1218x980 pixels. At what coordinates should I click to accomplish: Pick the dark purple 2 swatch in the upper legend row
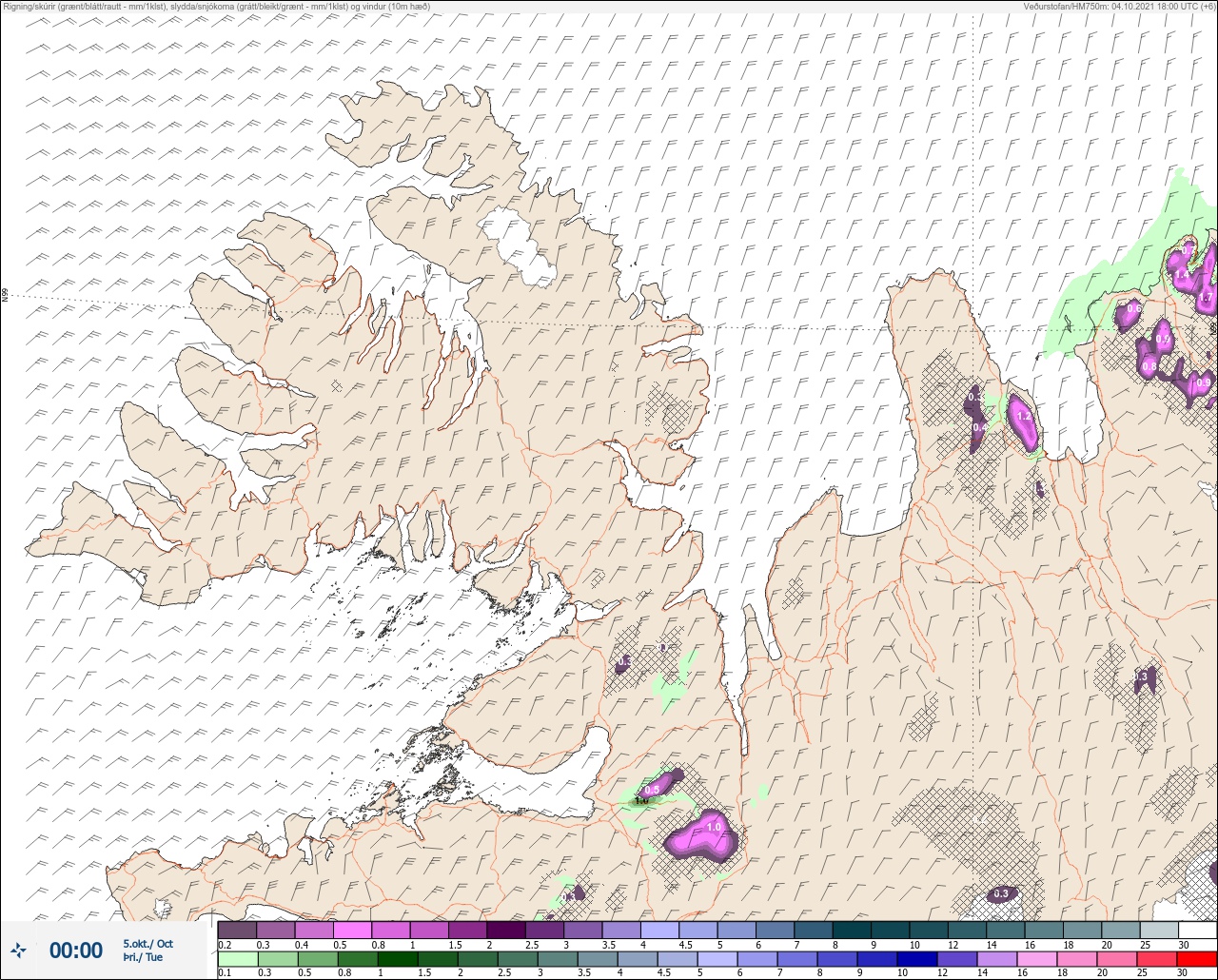(506, 930)
